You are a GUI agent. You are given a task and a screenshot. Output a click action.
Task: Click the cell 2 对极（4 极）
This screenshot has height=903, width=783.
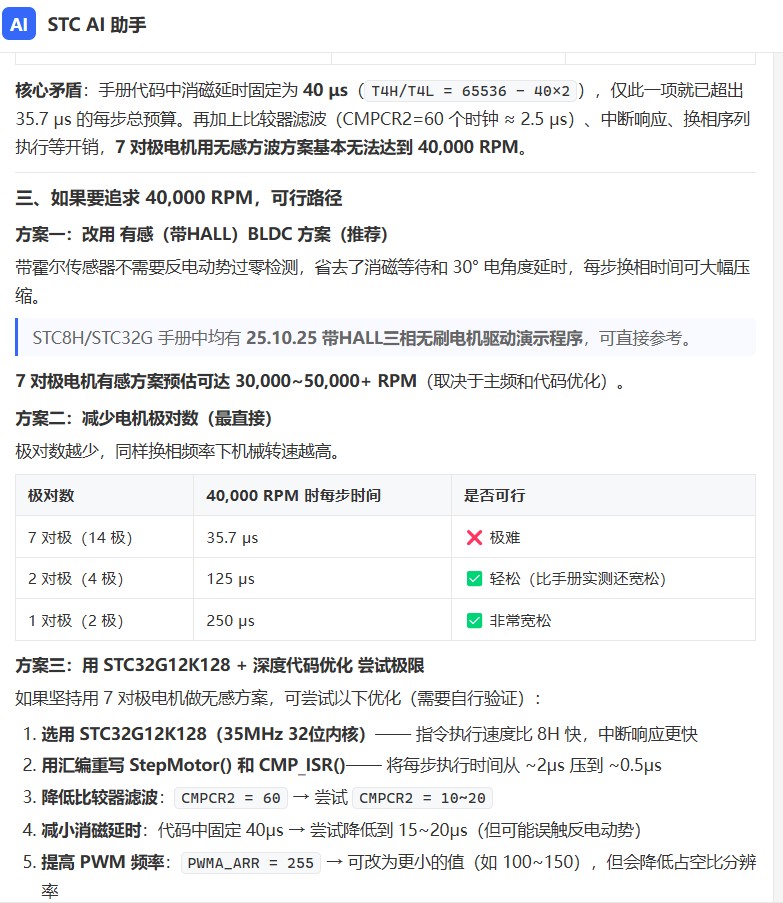point(104,578)
